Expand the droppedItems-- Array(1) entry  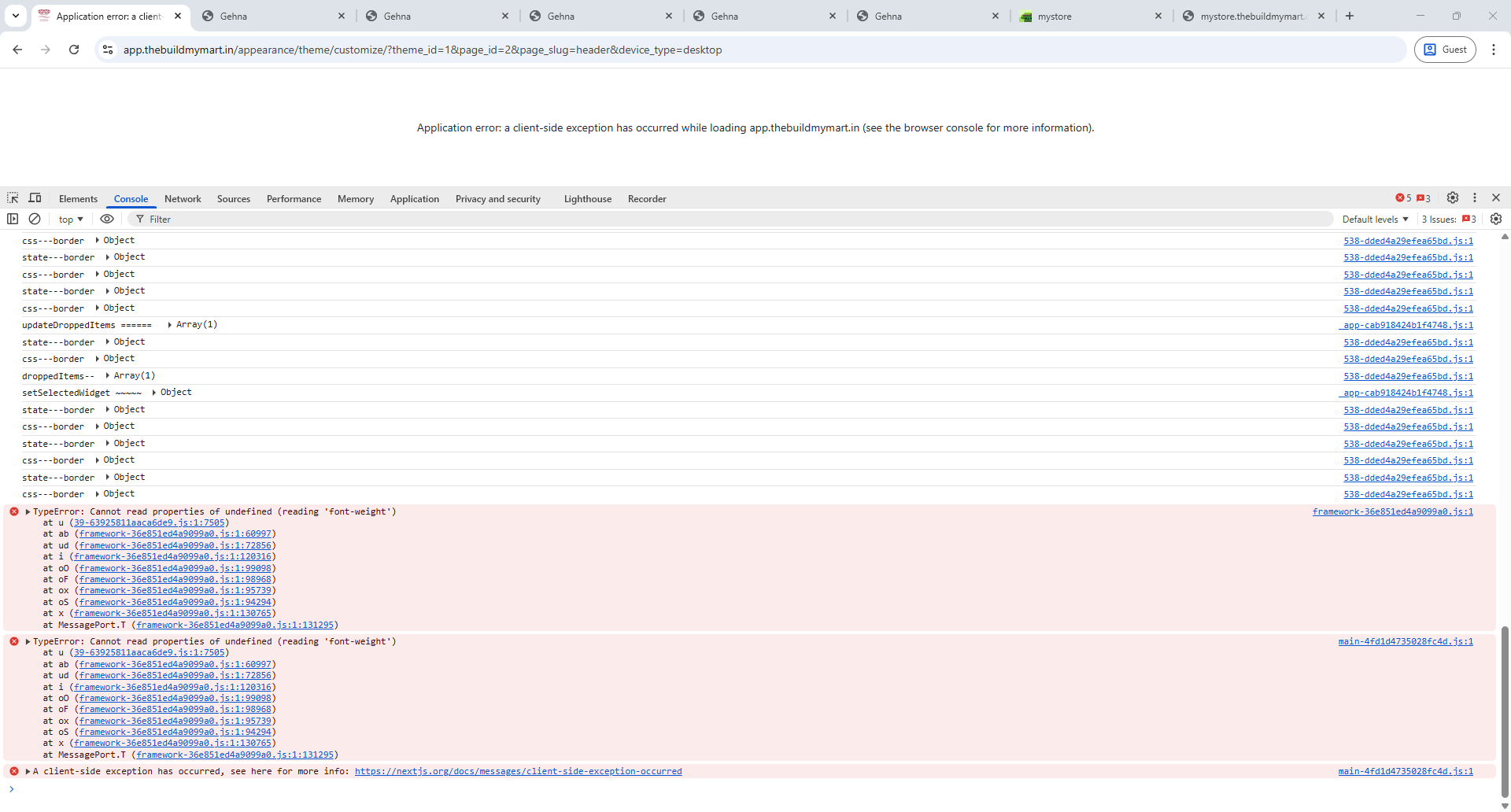point(108,376)
